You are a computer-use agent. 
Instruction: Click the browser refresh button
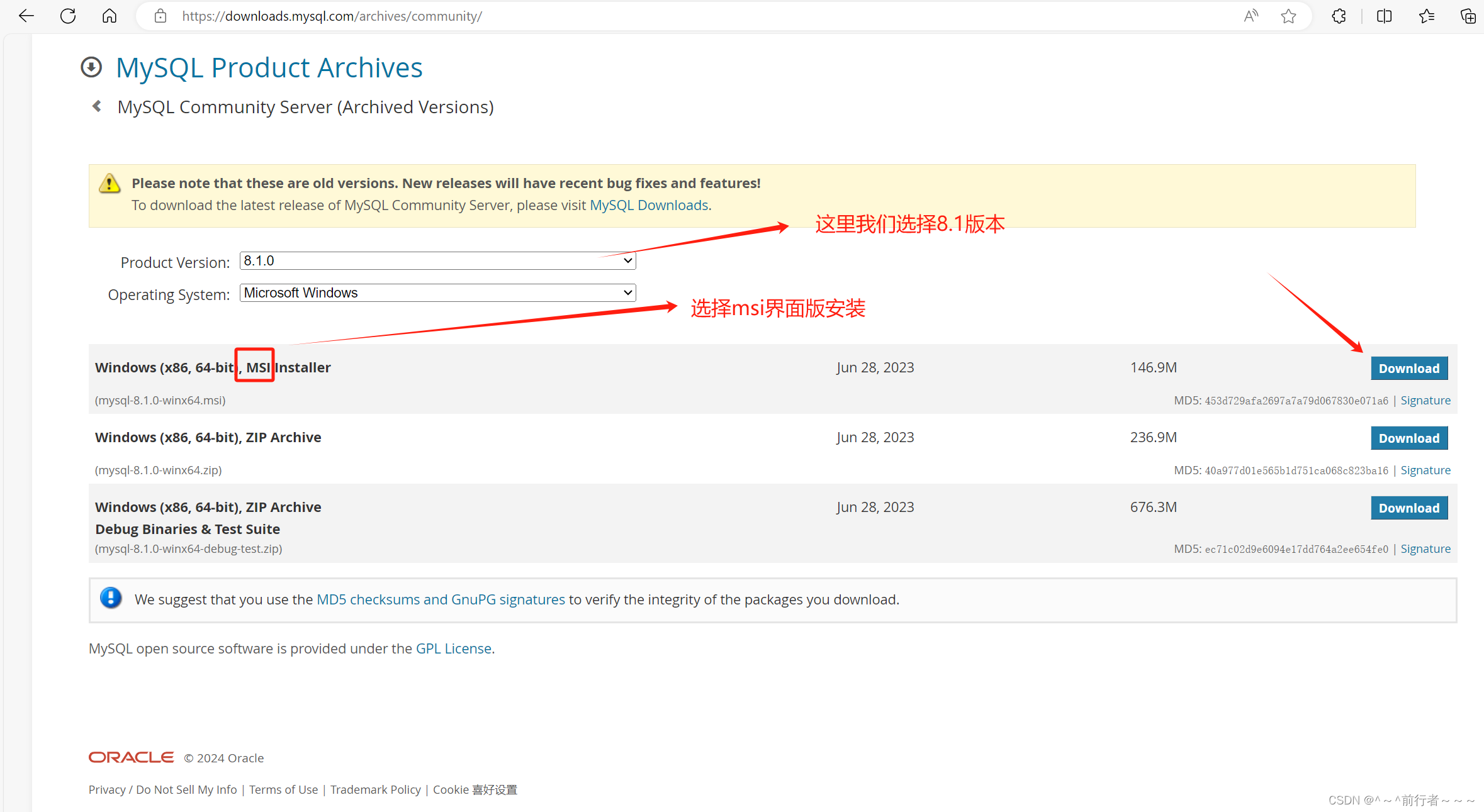[x=67, y=15]
